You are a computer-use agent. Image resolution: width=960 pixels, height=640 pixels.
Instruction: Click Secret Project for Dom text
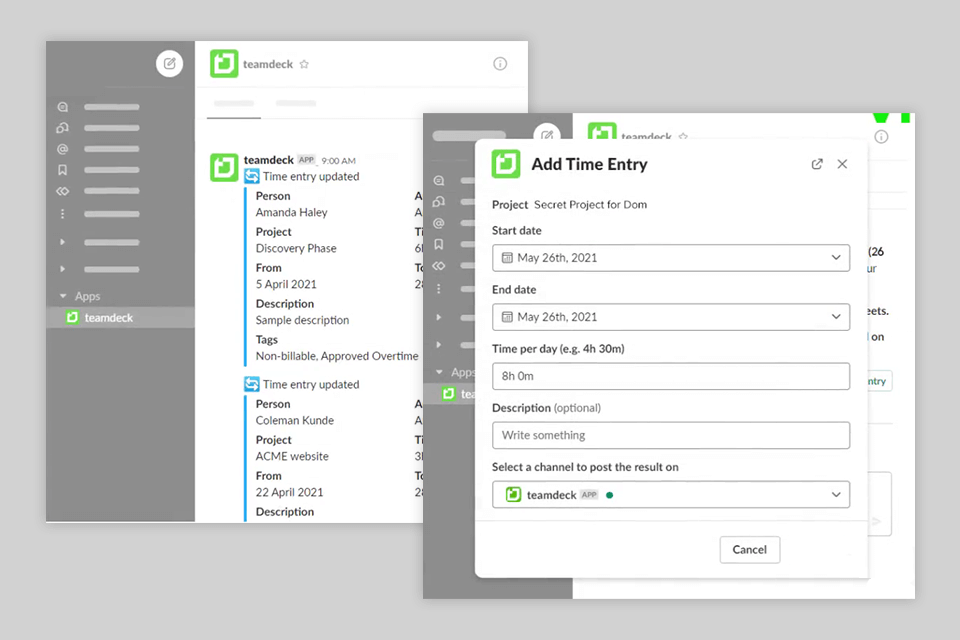[x=590, y=205]
